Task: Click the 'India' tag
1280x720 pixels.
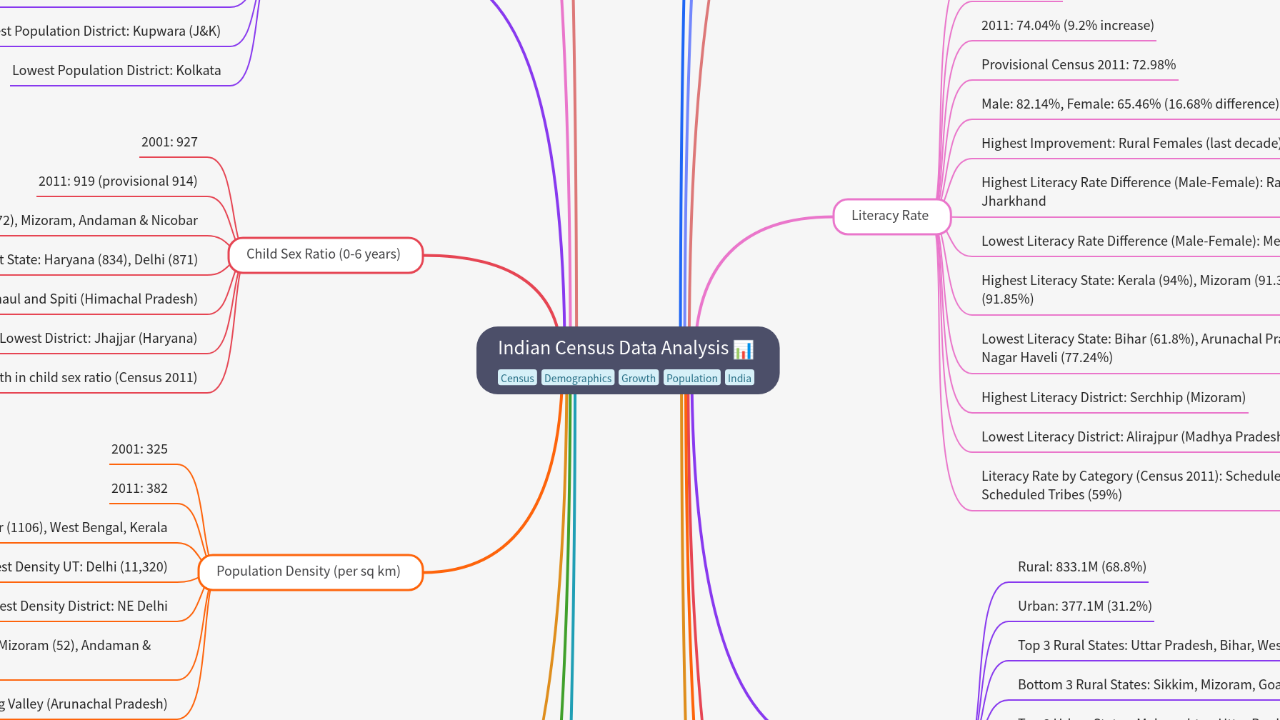Action: 739,378
